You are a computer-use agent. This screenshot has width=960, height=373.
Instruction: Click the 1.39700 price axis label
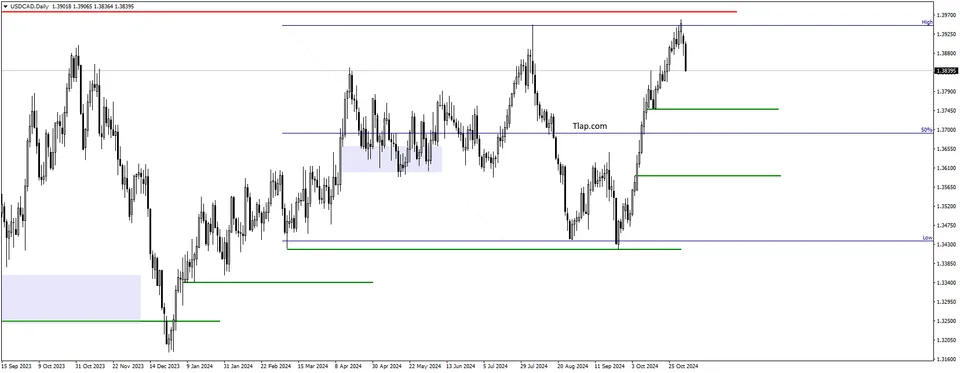947,15
